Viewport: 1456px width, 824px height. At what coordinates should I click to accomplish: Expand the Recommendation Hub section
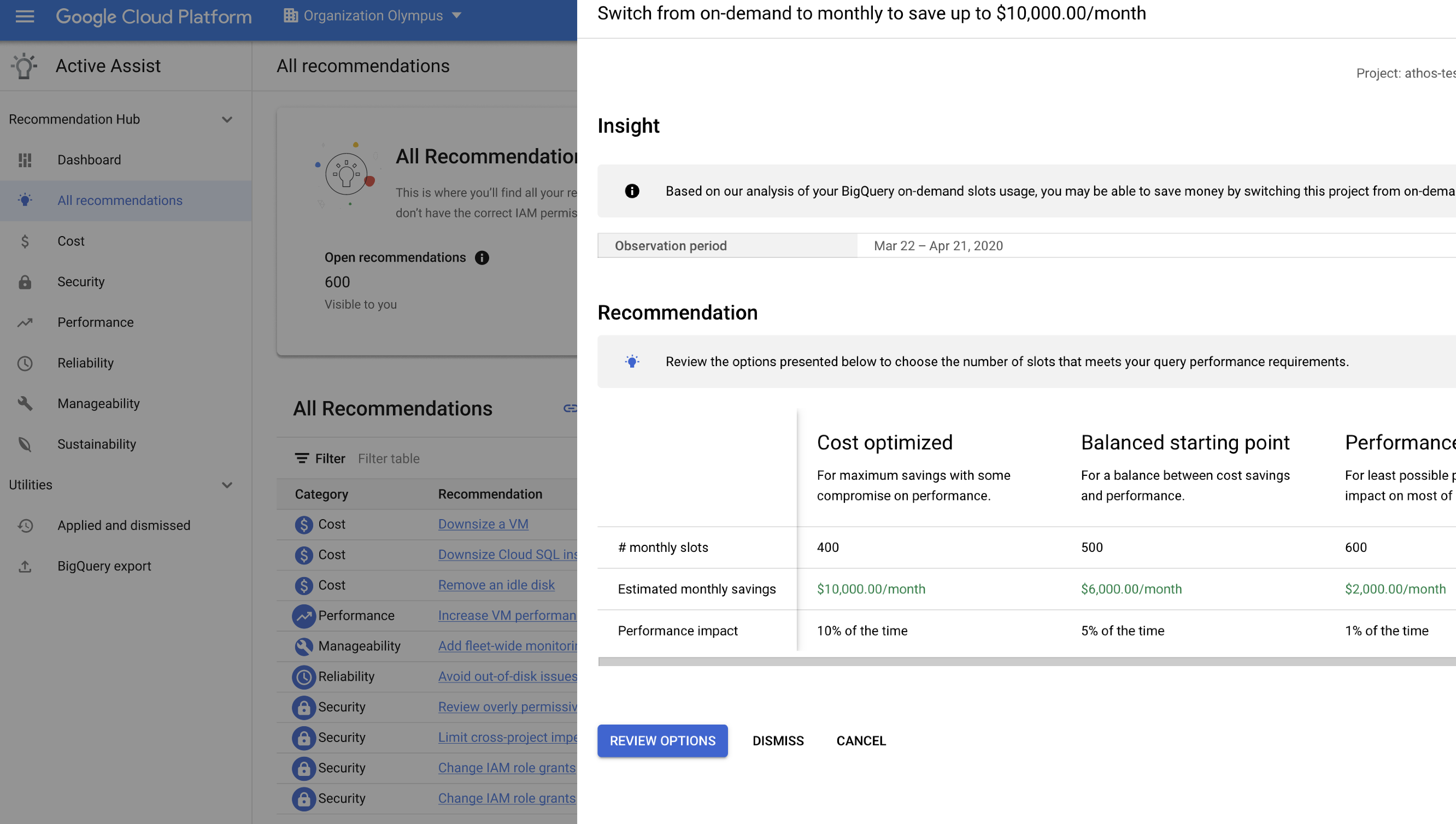tap(226, 119)
